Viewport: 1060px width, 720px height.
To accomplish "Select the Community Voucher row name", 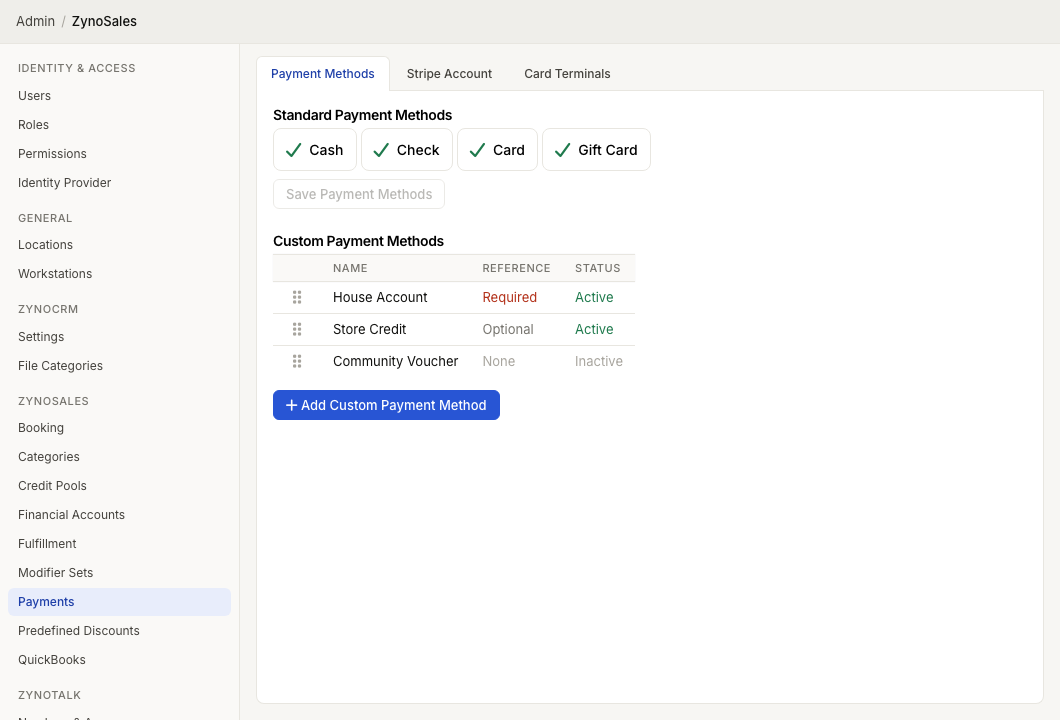I will point(395,362).
